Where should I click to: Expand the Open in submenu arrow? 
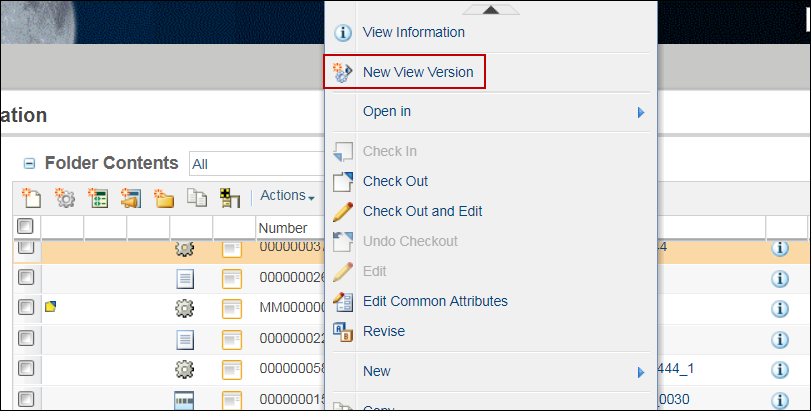click(641, 112)
